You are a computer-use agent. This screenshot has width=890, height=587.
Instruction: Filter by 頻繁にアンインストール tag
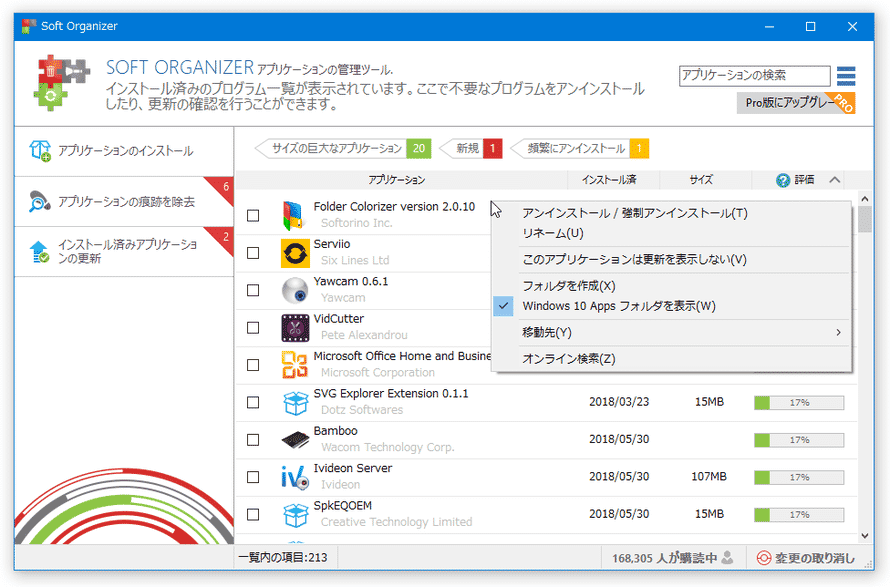tap(580, 149)
